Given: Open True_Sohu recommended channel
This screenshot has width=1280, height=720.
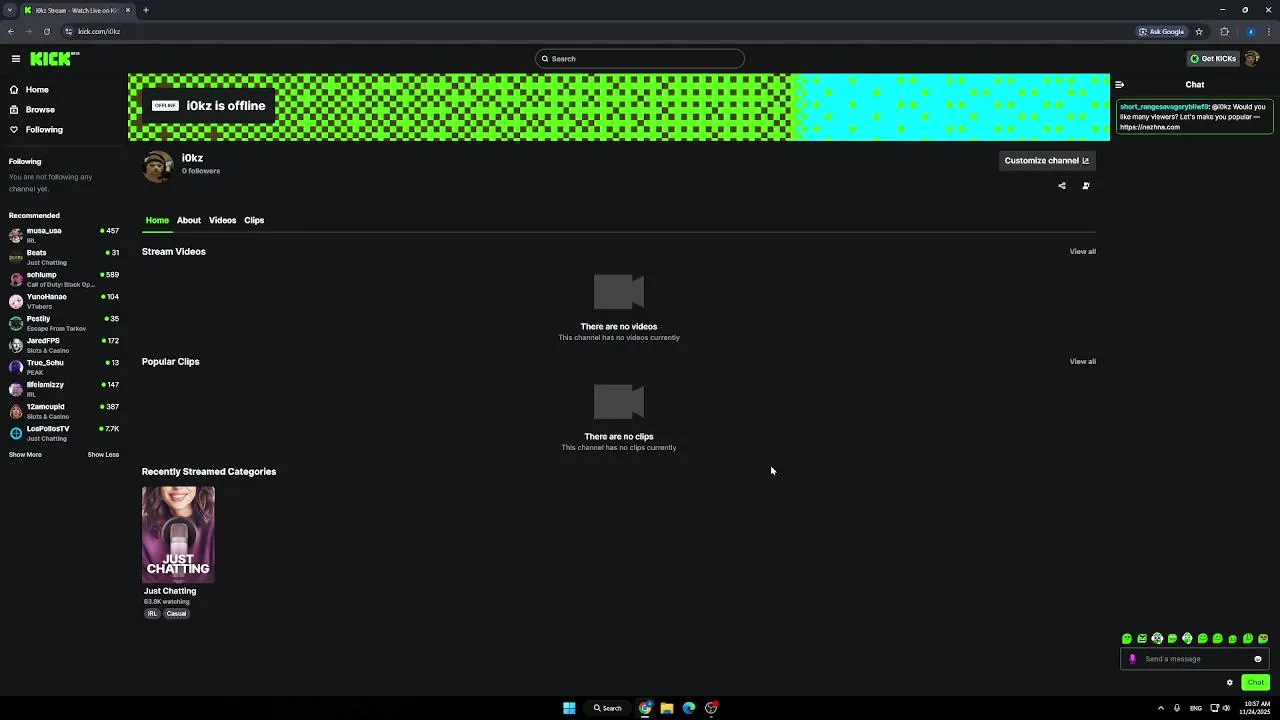Looking at the screenshot, I should [x=64, y=367].
